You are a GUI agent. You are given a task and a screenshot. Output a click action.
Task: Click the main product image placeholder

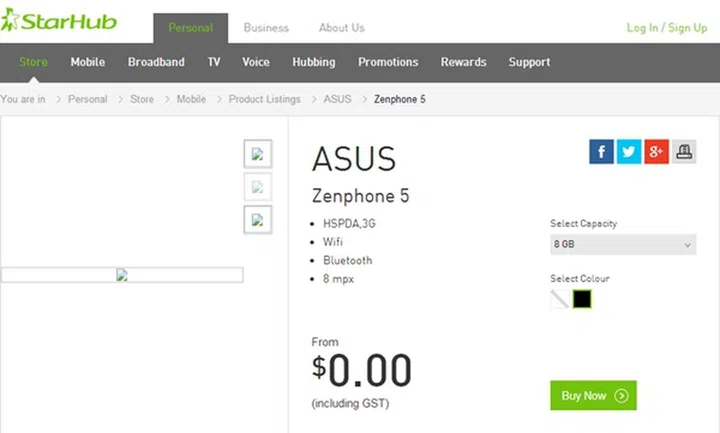click(122, 275)
